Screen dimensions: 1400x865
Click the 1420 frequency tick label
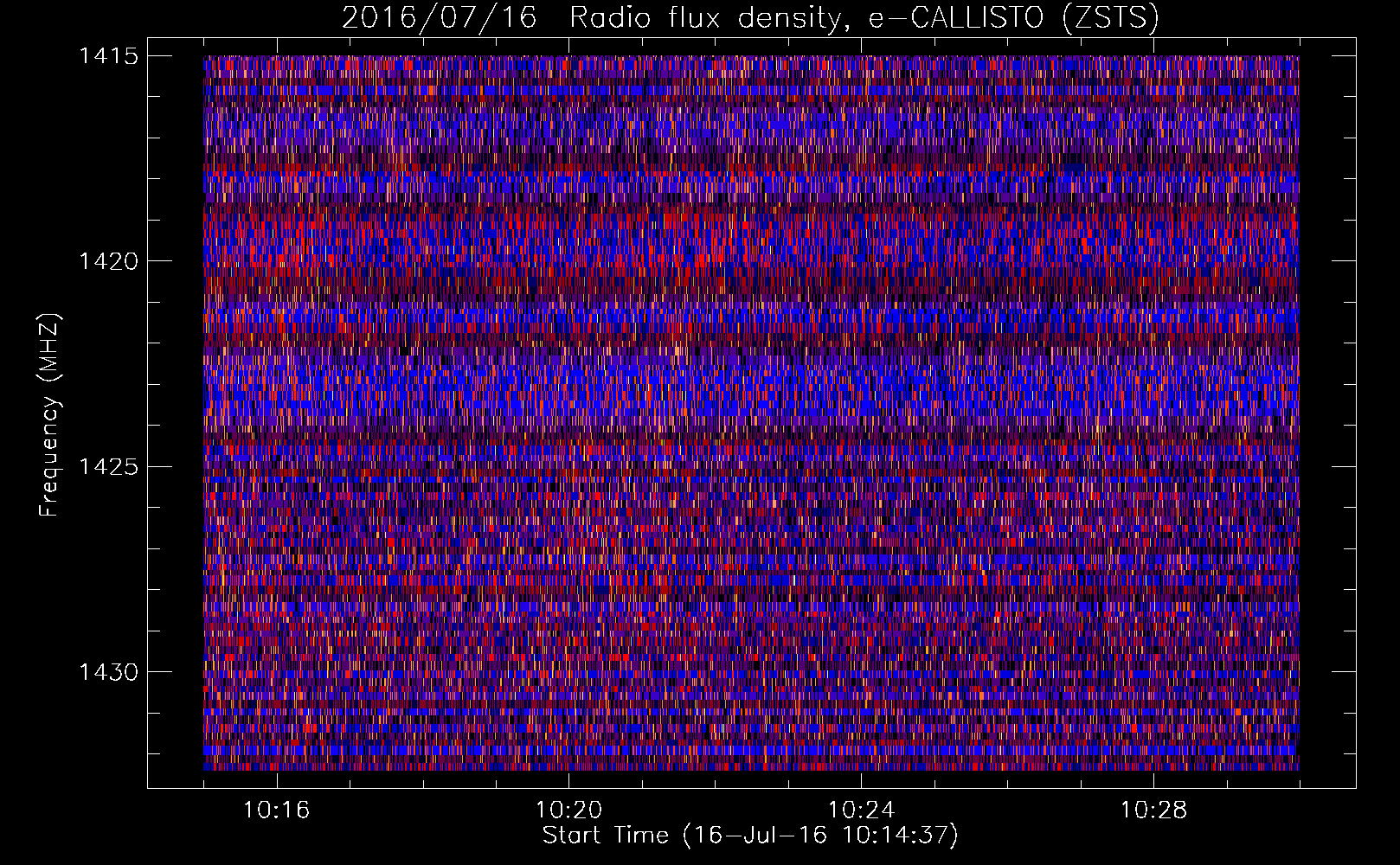[108, 261]
